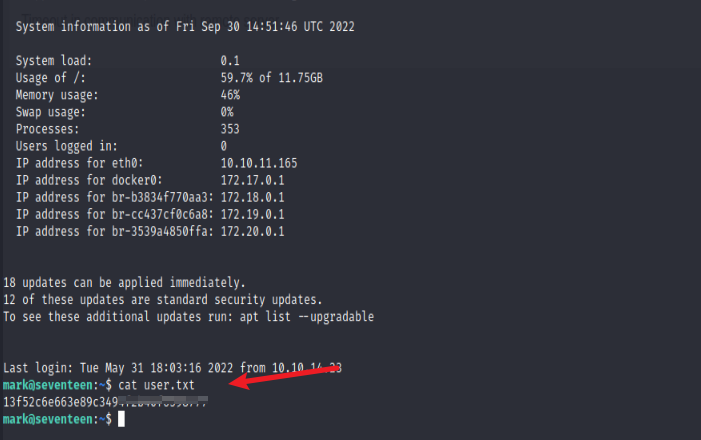The image size is (701, 440).
Task: Click the "System information as of" header line
Action: click(x=184, y=25)
